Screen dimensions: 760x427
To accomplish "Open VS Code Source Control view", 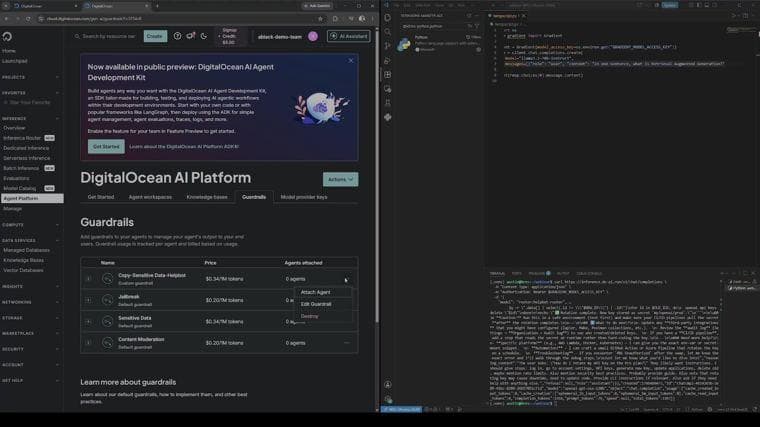I will click(388, 46).
